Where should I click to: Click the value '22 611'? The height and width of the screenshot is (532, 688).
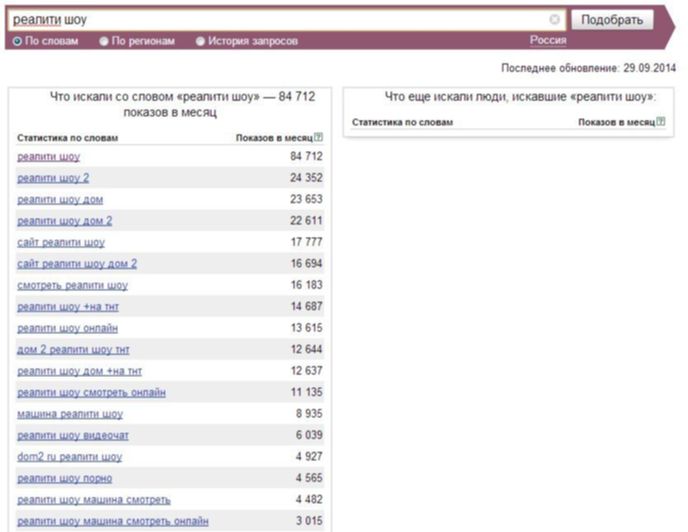click(x=306, y=220)
